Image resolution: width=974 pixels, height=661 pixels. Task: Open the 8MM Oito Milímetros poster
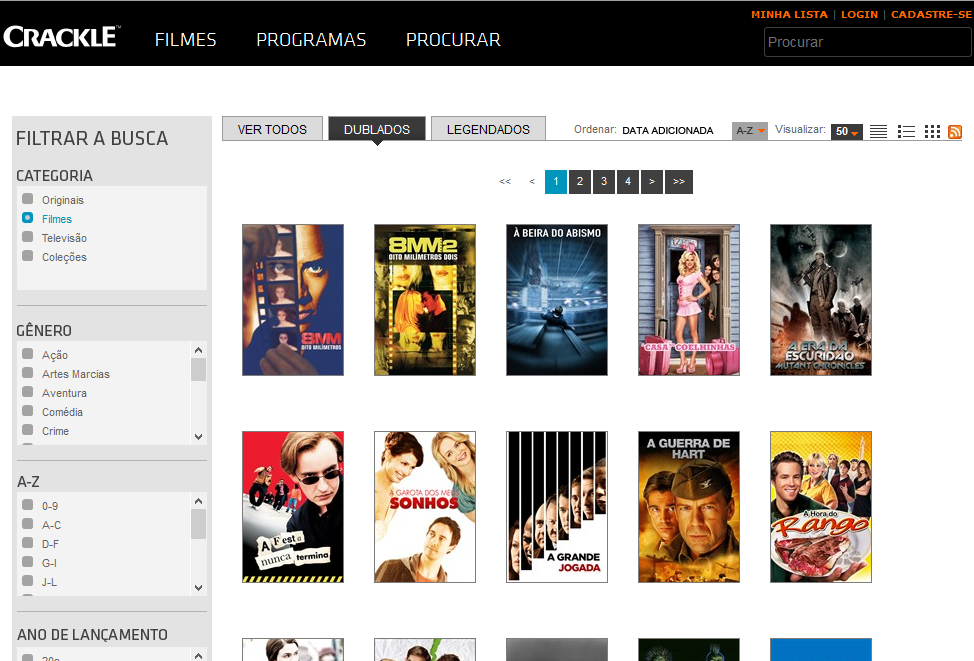(293, 300)
